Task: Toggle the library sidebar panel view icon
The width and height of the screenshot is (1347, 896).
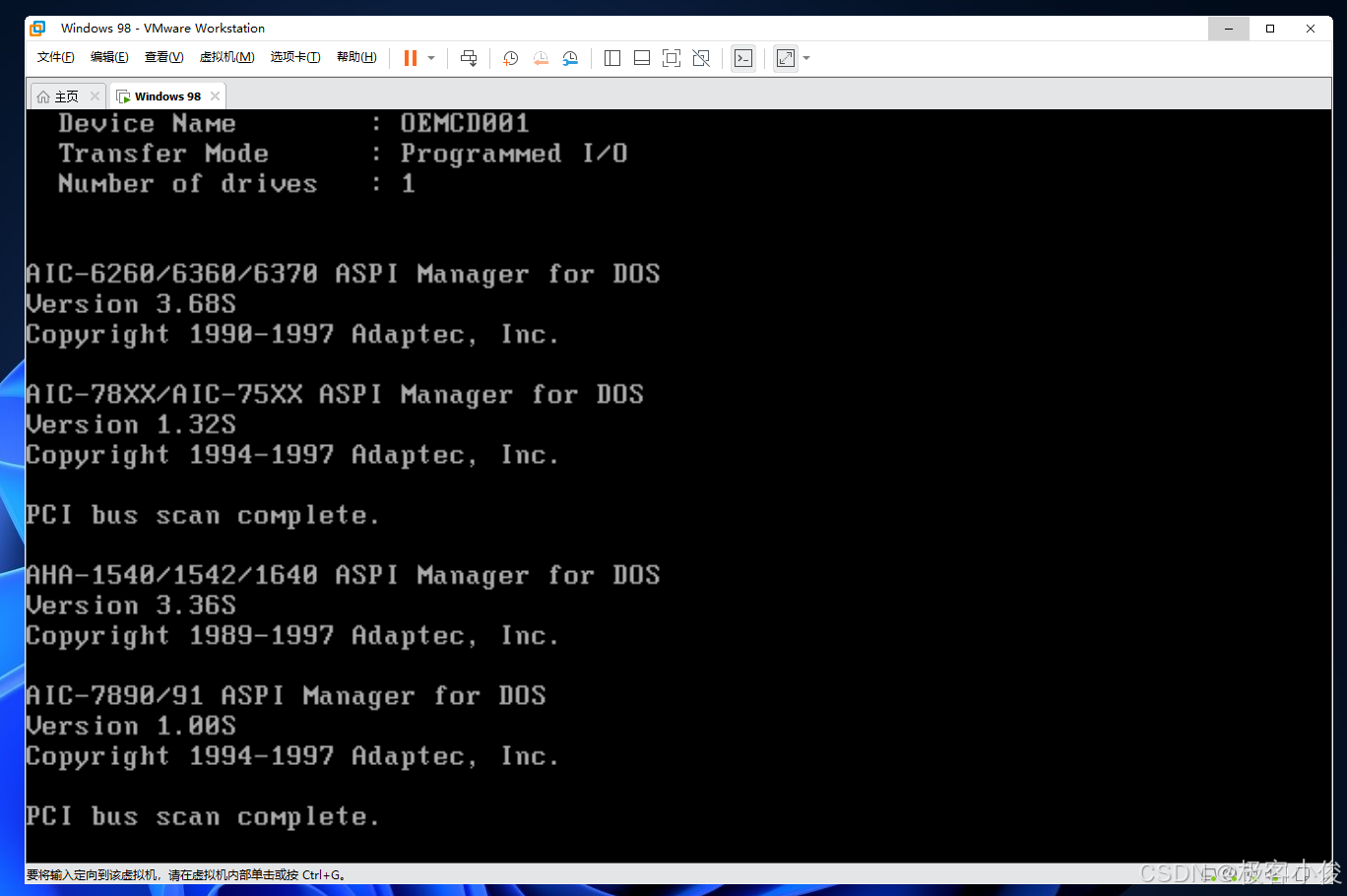Action: pyautogui.click(x=611, y=58)
